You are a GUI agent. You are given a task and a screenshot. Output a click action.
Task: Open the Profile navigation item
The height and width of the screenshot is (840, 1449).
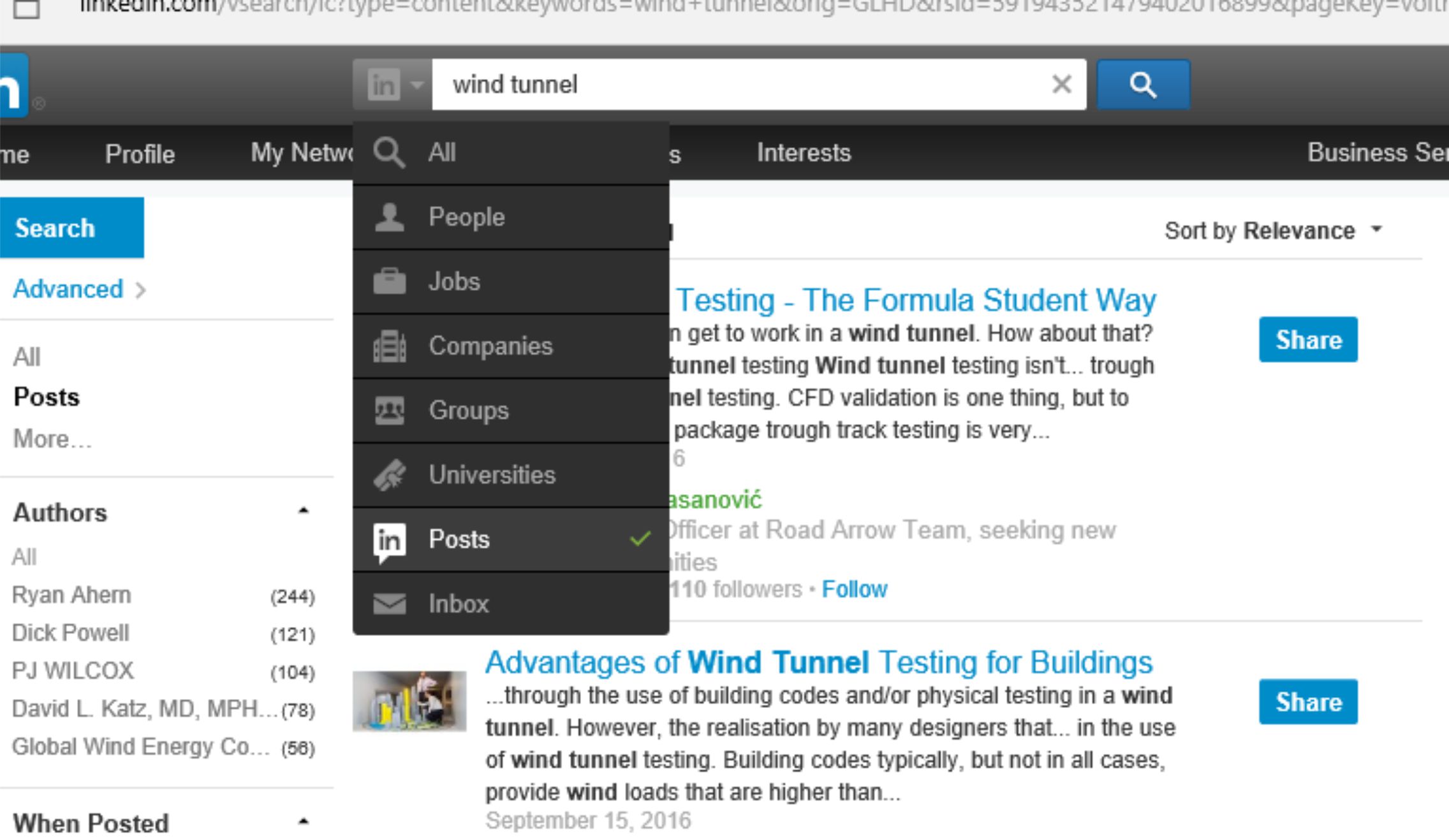(x=140, y=154)
